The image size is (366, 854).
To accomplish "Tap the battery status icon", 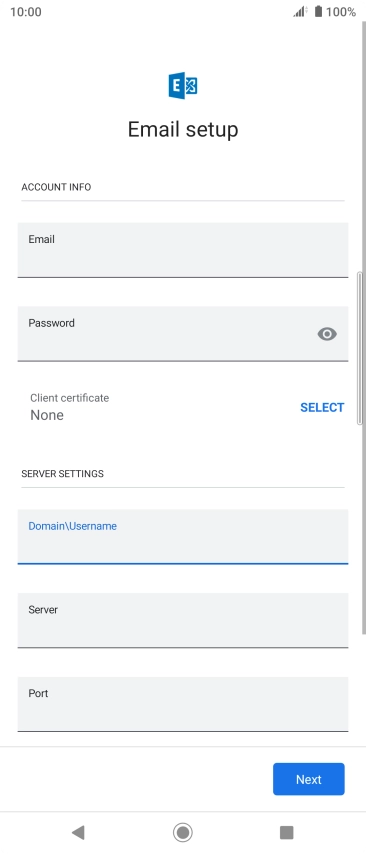I will [318, 11].
